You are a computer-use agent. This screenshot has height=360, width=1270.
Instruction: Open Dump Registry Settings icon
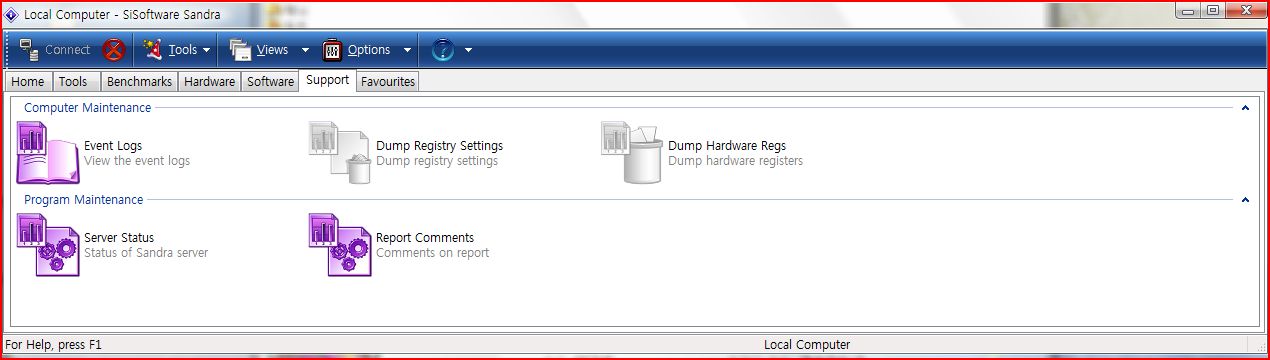pyautogui.click(x=340, y=153)
